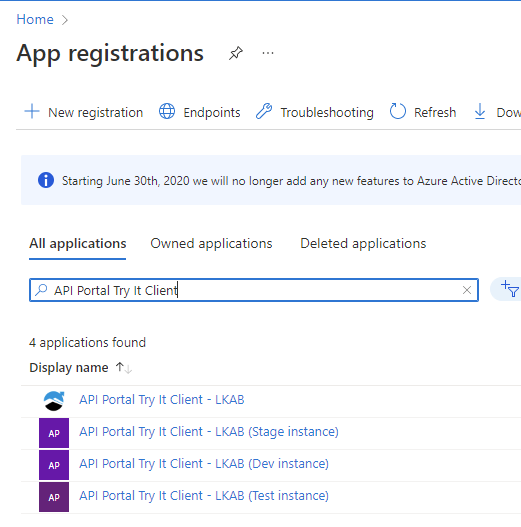Open the more options ellipsis menu

[268, 53]
